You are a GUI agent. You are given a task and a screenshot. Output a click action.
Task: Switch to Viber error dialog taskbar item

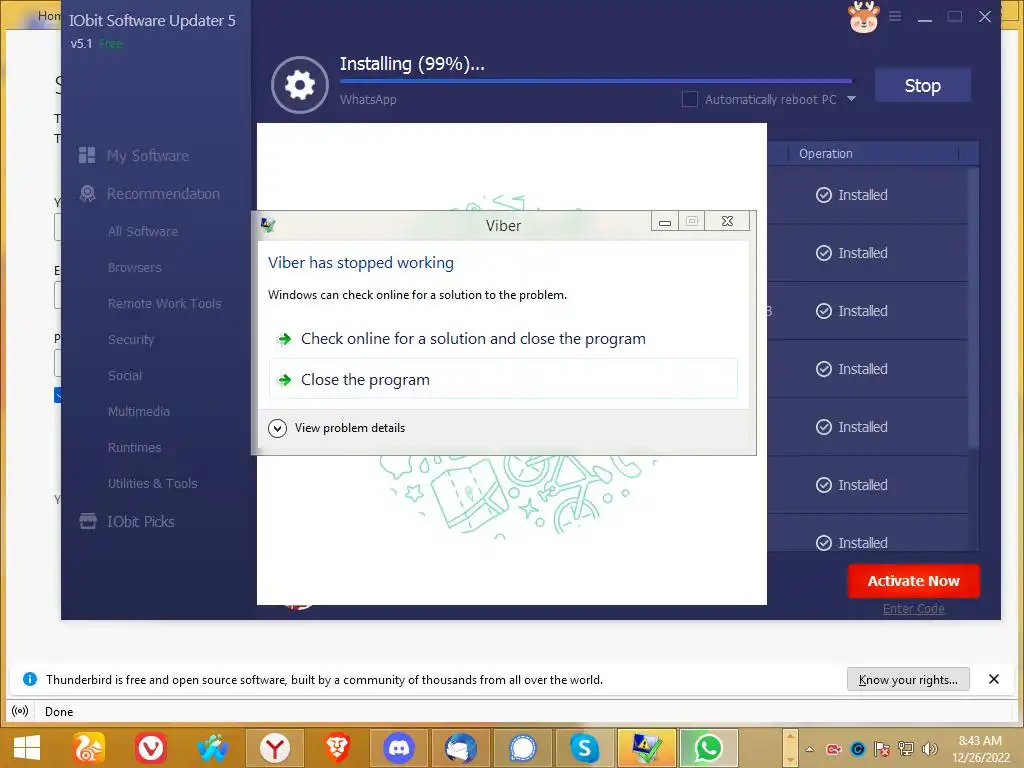(x=646, y=748)
